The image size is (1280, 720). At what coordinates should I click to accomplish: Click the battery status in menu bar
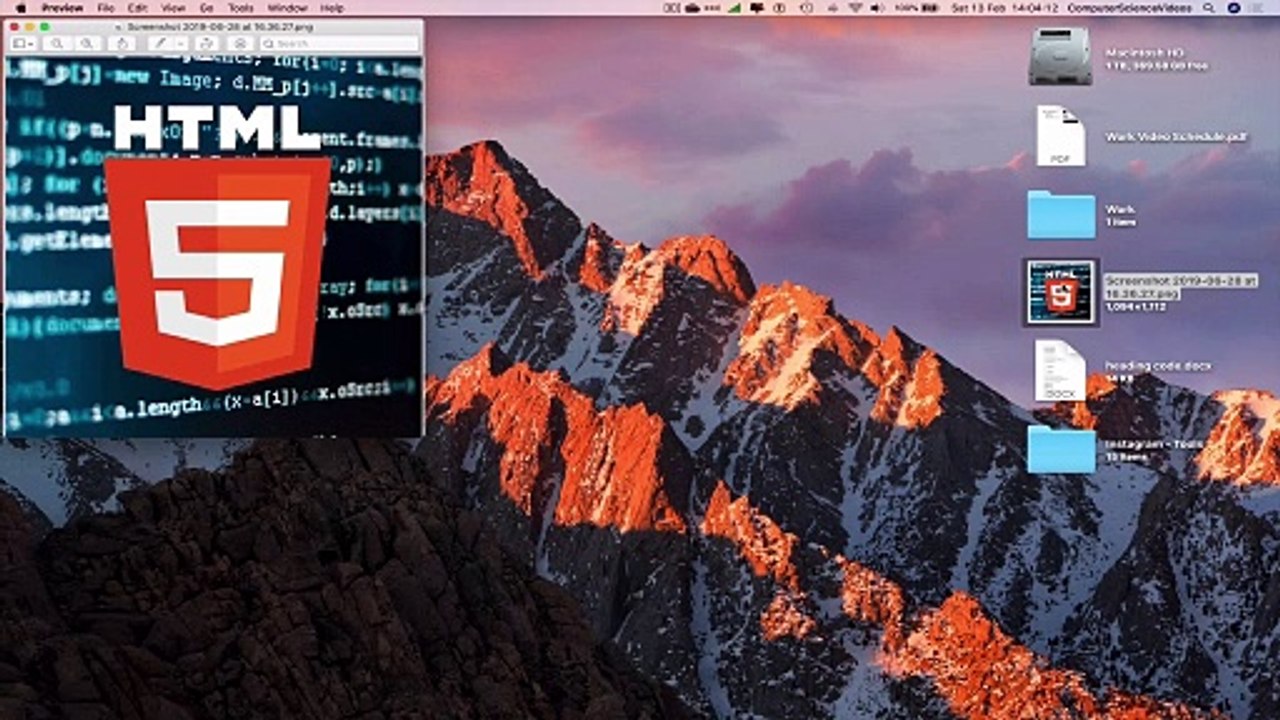pos(917,8)
